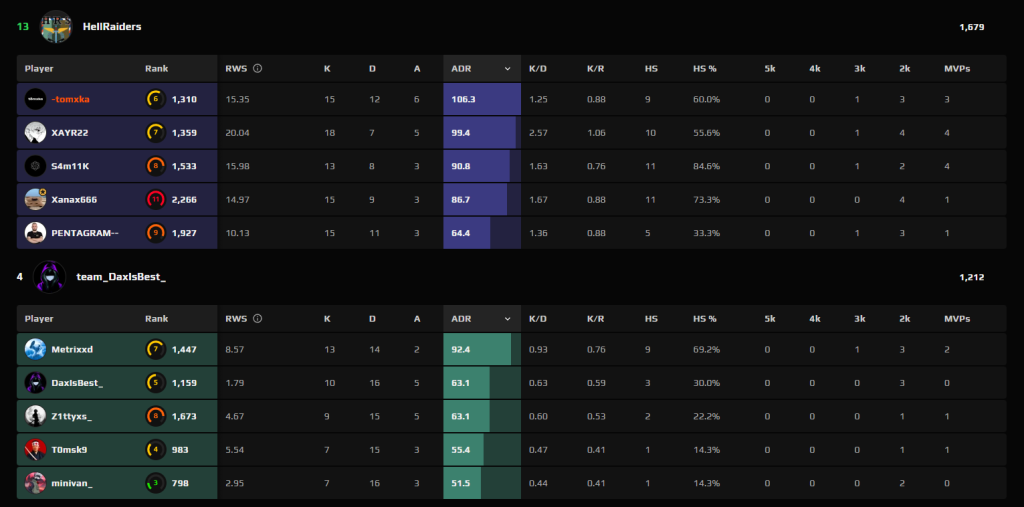Click the team_DaxIsBest_ team avatar
The width and height of the screenshot is (1024, 507).
[49, 276]
